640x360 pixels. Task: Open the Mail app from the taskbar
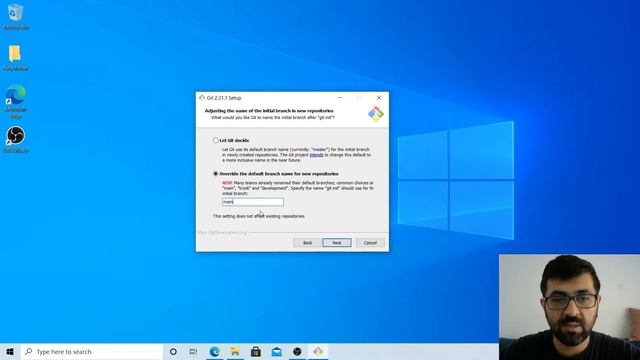(276, 351)
